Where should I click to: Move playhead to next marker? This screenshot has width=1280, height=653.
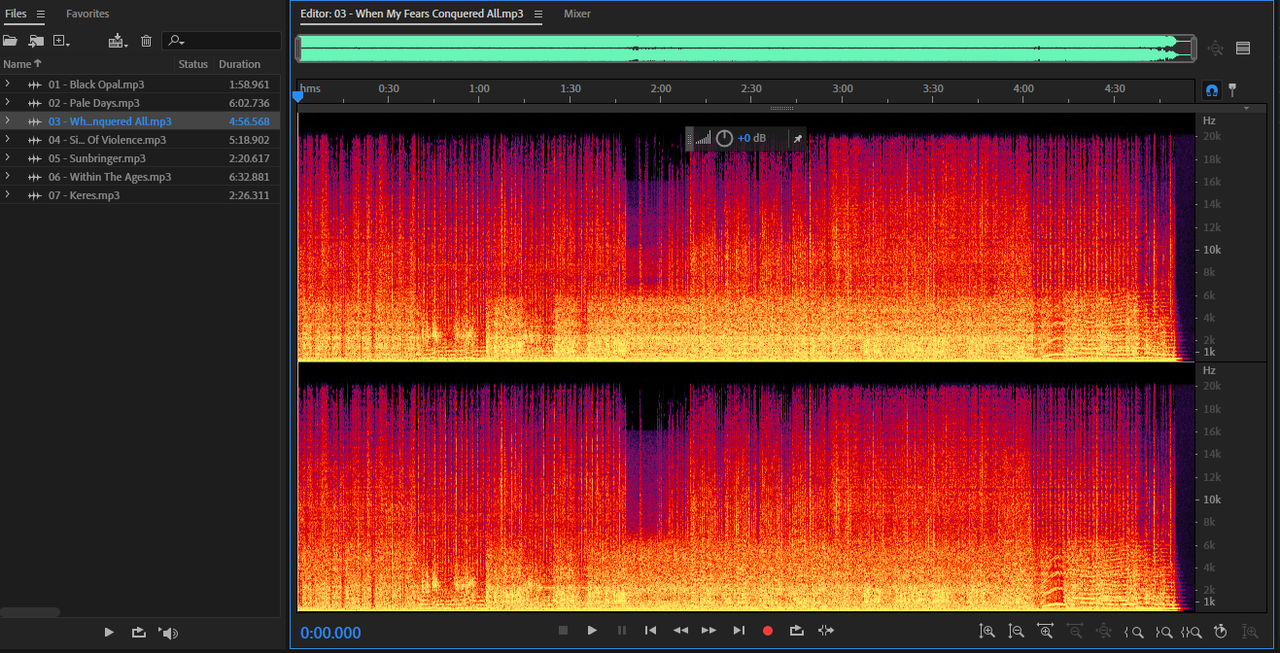739,630
